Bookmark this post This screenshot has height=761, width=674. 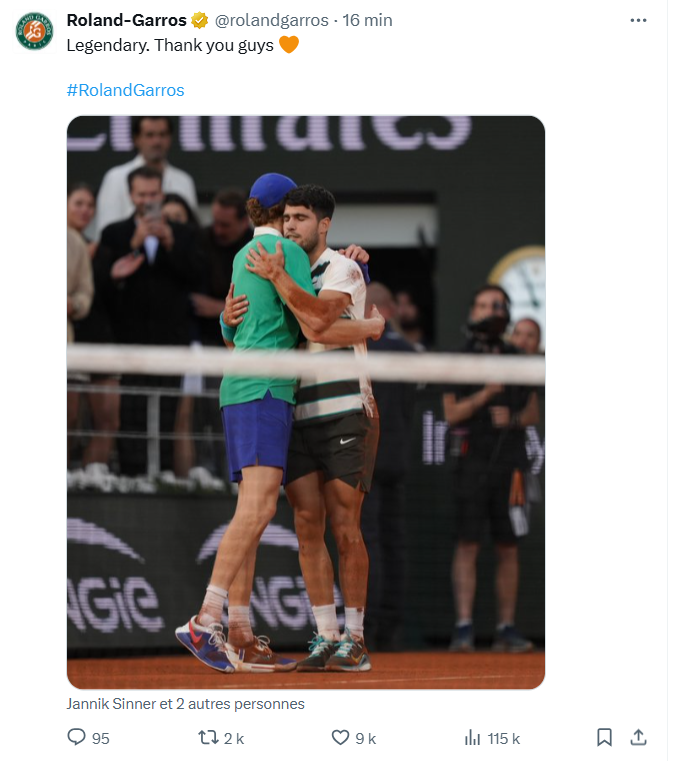coord(604,737)
